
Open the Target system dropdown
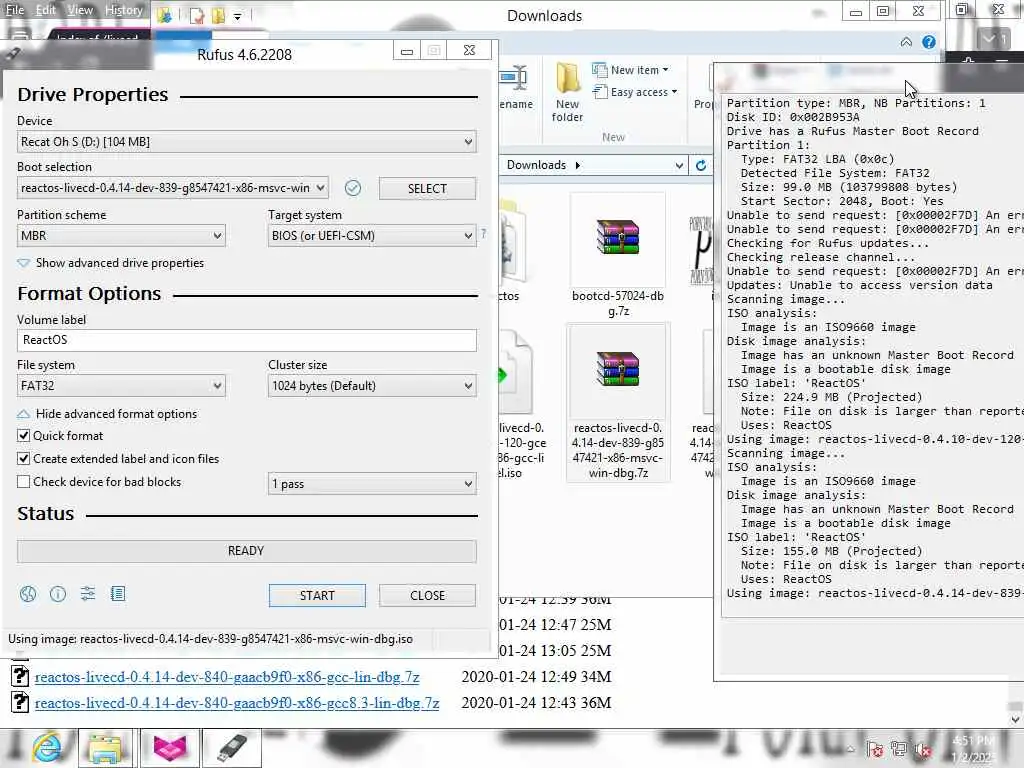372,236
